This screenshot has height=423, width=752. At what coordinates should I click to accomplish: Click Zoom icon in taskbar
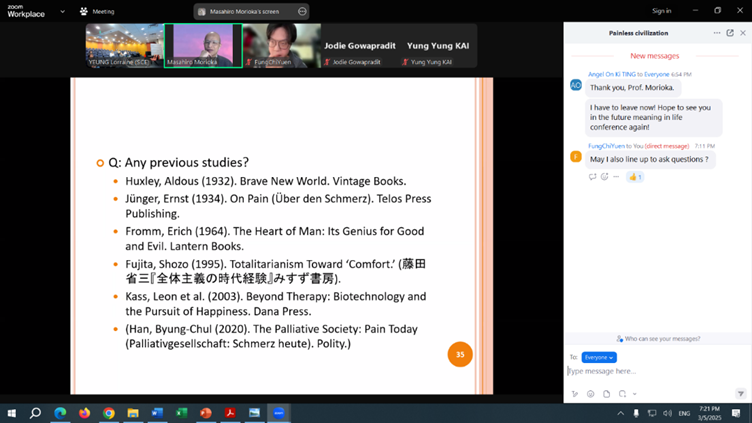click(x=279, y=413)
